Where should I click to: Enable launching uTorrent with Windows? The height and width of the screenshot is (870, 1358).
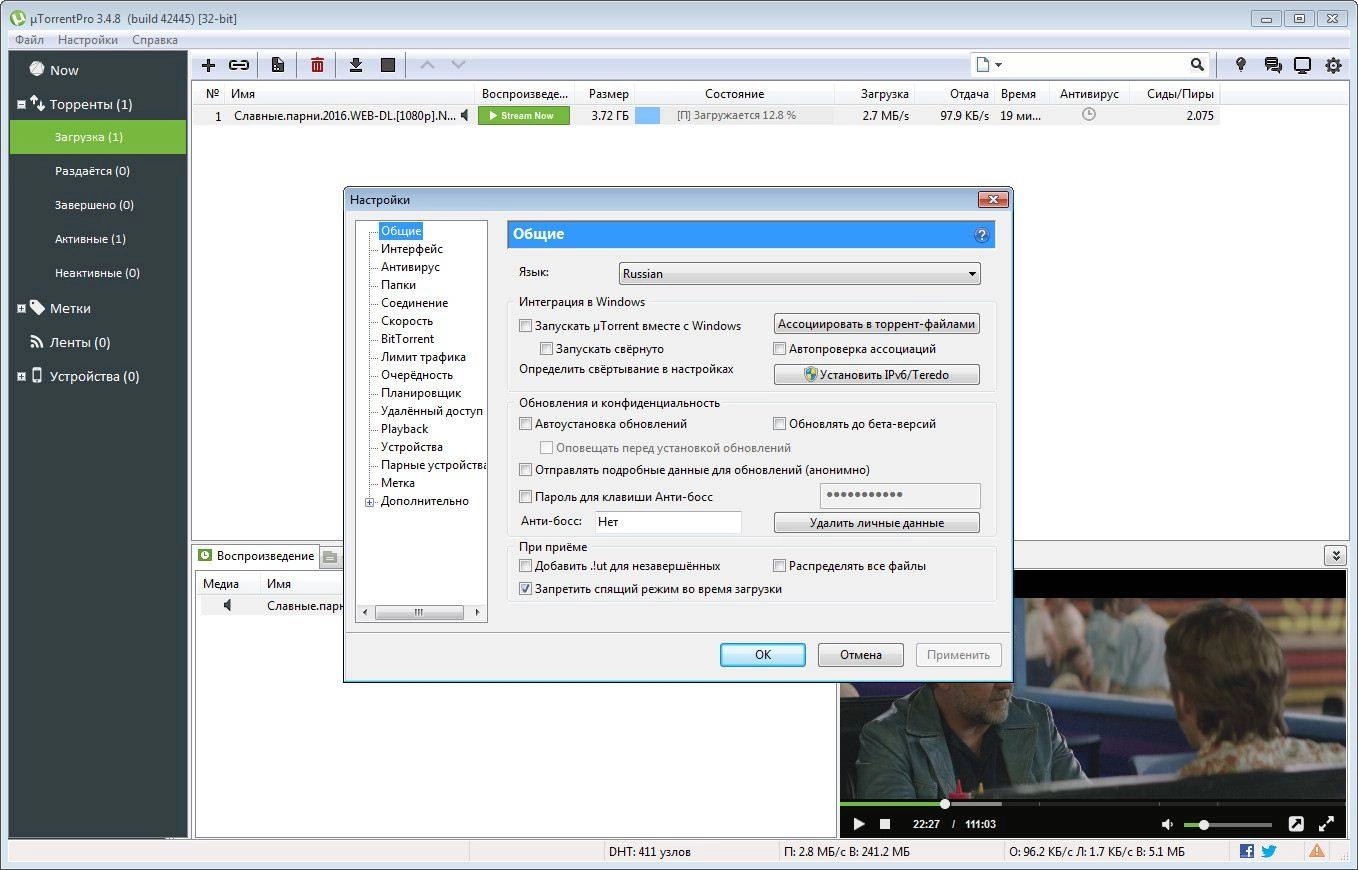tap(525, 325)
